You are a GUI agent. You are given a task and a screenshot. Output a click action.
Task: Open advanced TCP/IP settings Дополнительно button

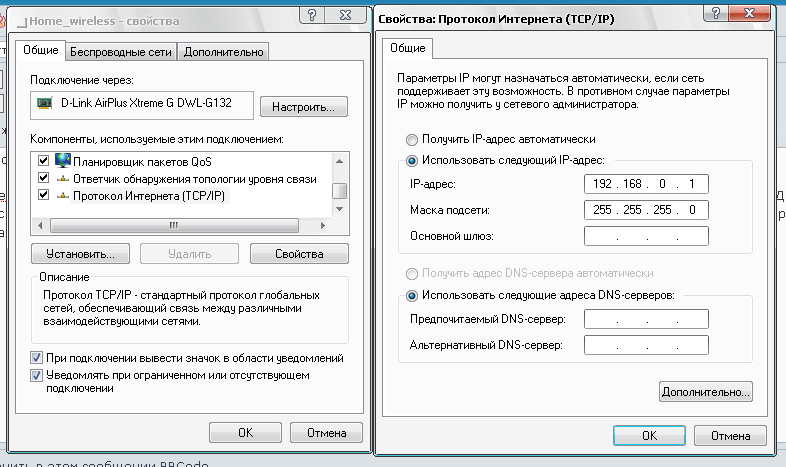pos(706,391)
